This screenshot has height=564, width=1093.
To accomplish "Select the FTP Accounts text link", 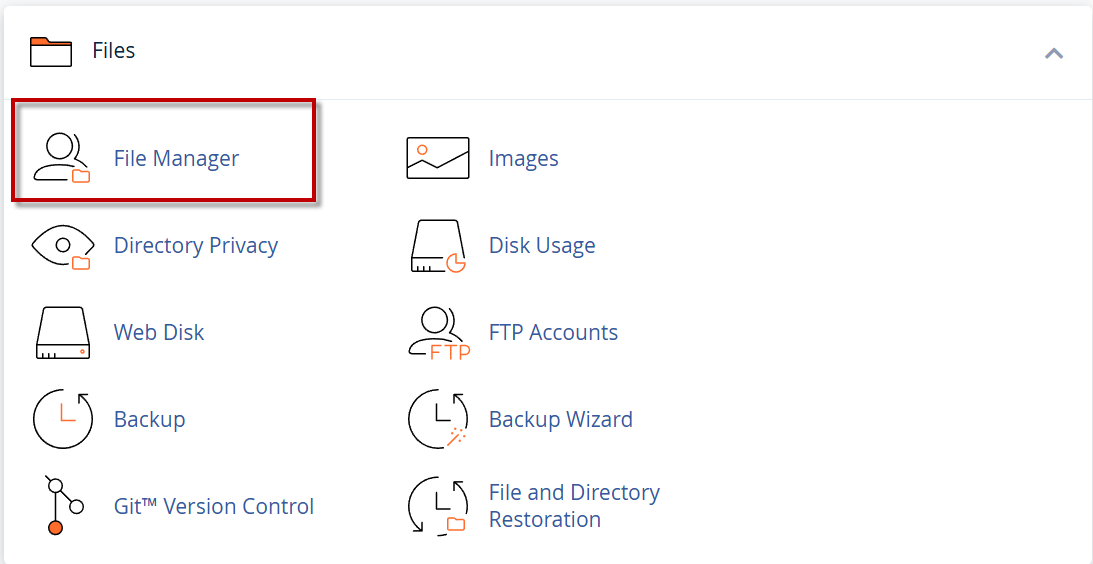I will [x=553, y=333].
